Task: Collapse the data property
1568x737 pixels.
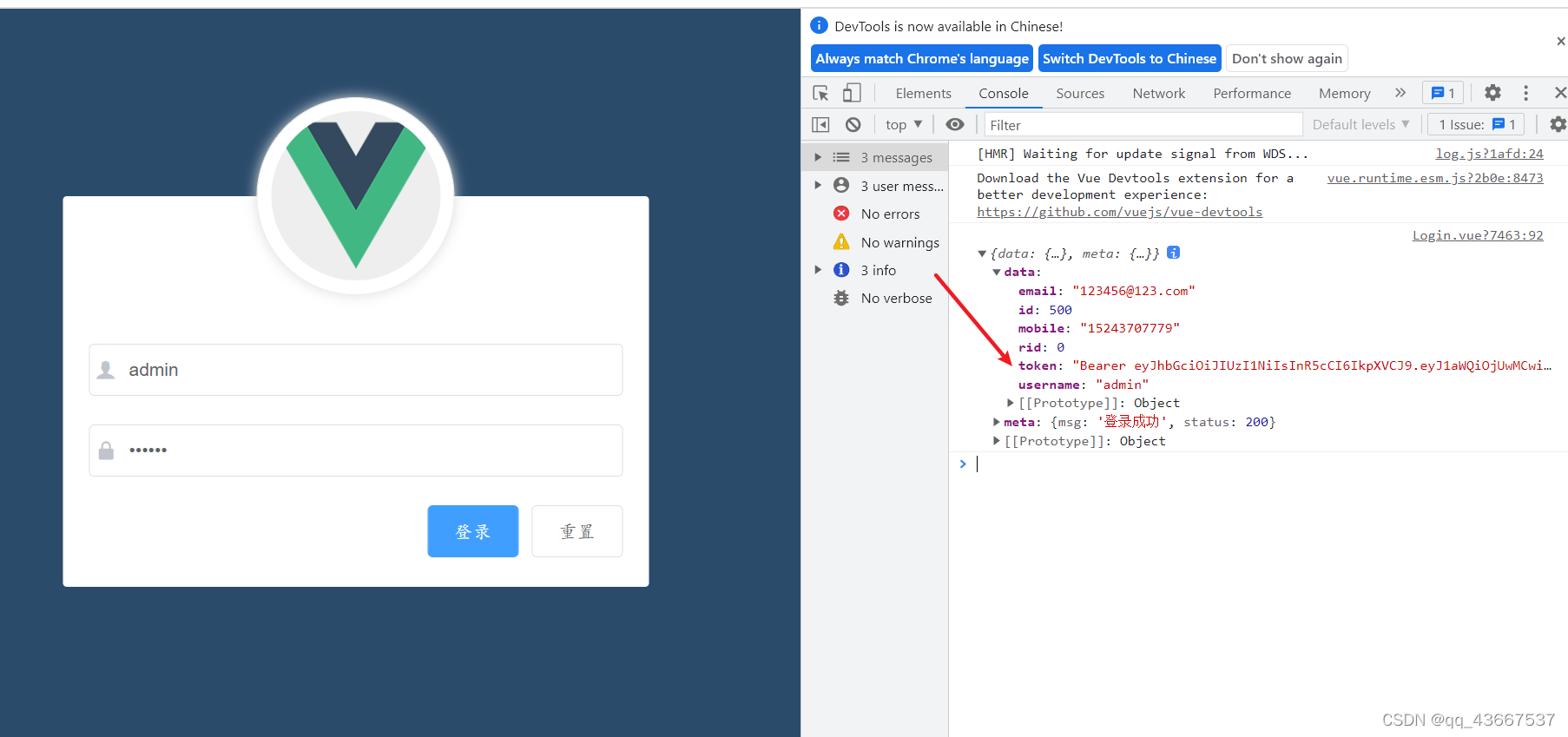Action: [997, 273]
